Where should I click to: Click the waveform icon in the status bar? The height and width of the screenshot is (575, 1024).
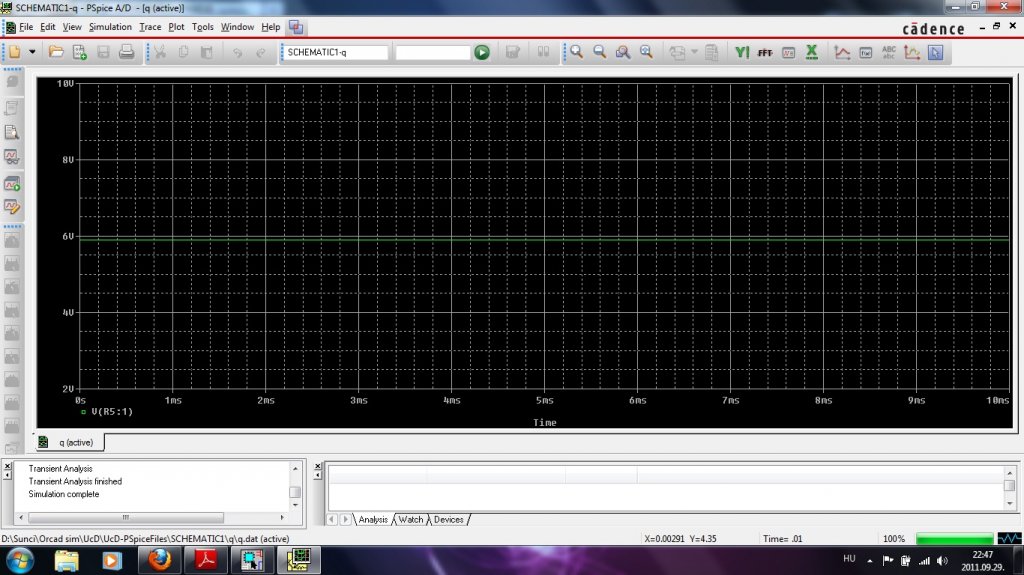1010,538
